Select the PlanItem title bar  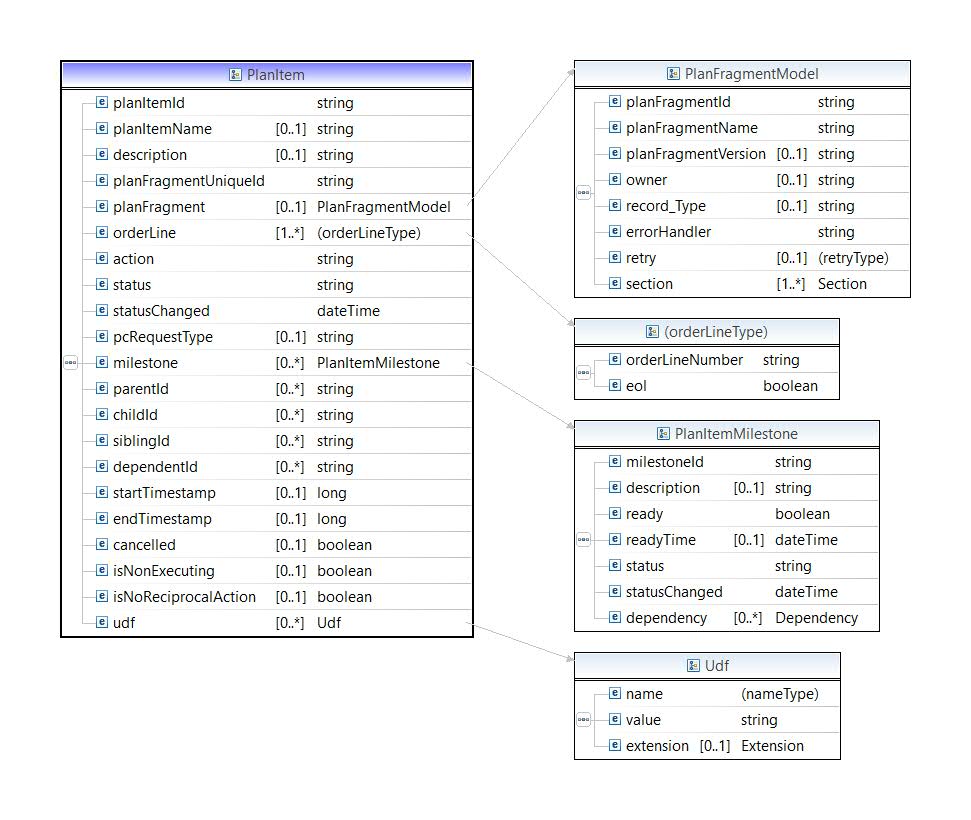pos(267,75)
